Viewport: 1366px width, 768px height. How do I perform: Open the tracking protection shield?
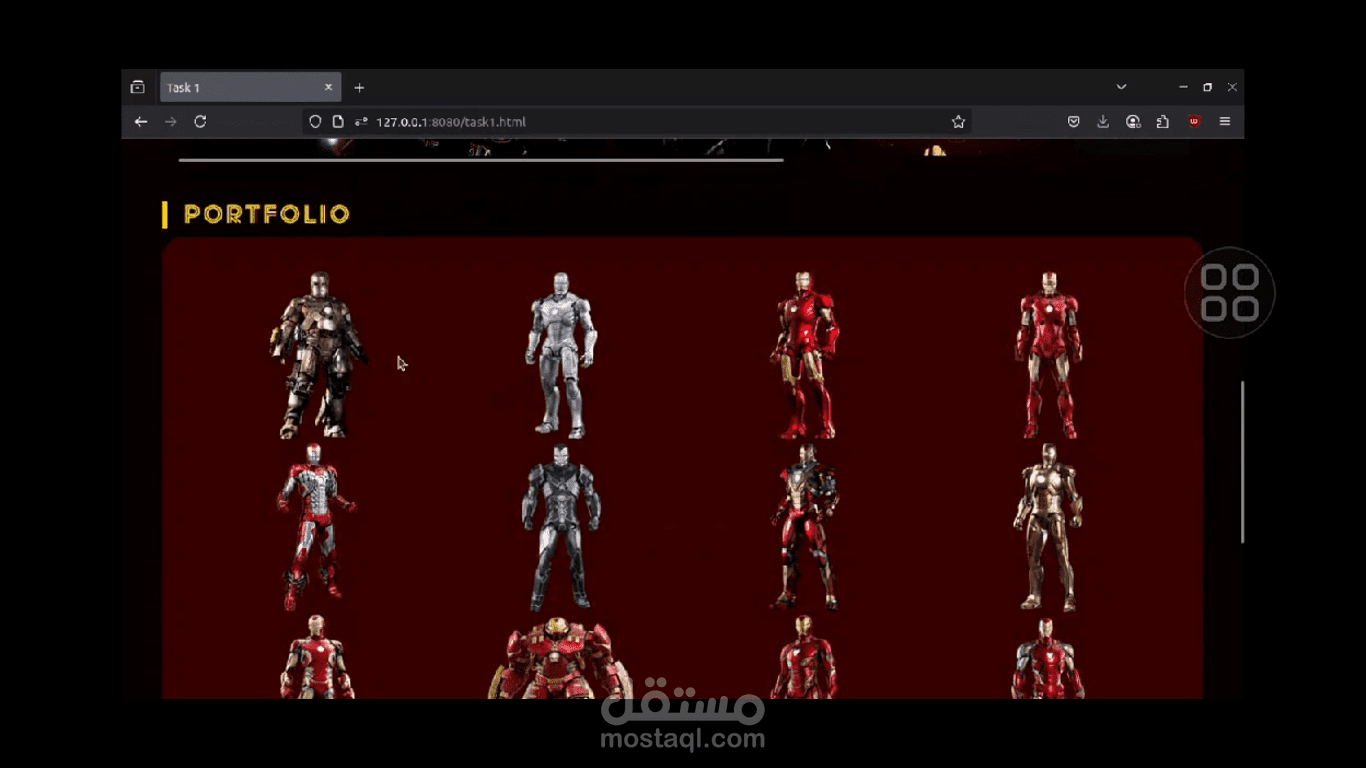click(x=315, y=122)
